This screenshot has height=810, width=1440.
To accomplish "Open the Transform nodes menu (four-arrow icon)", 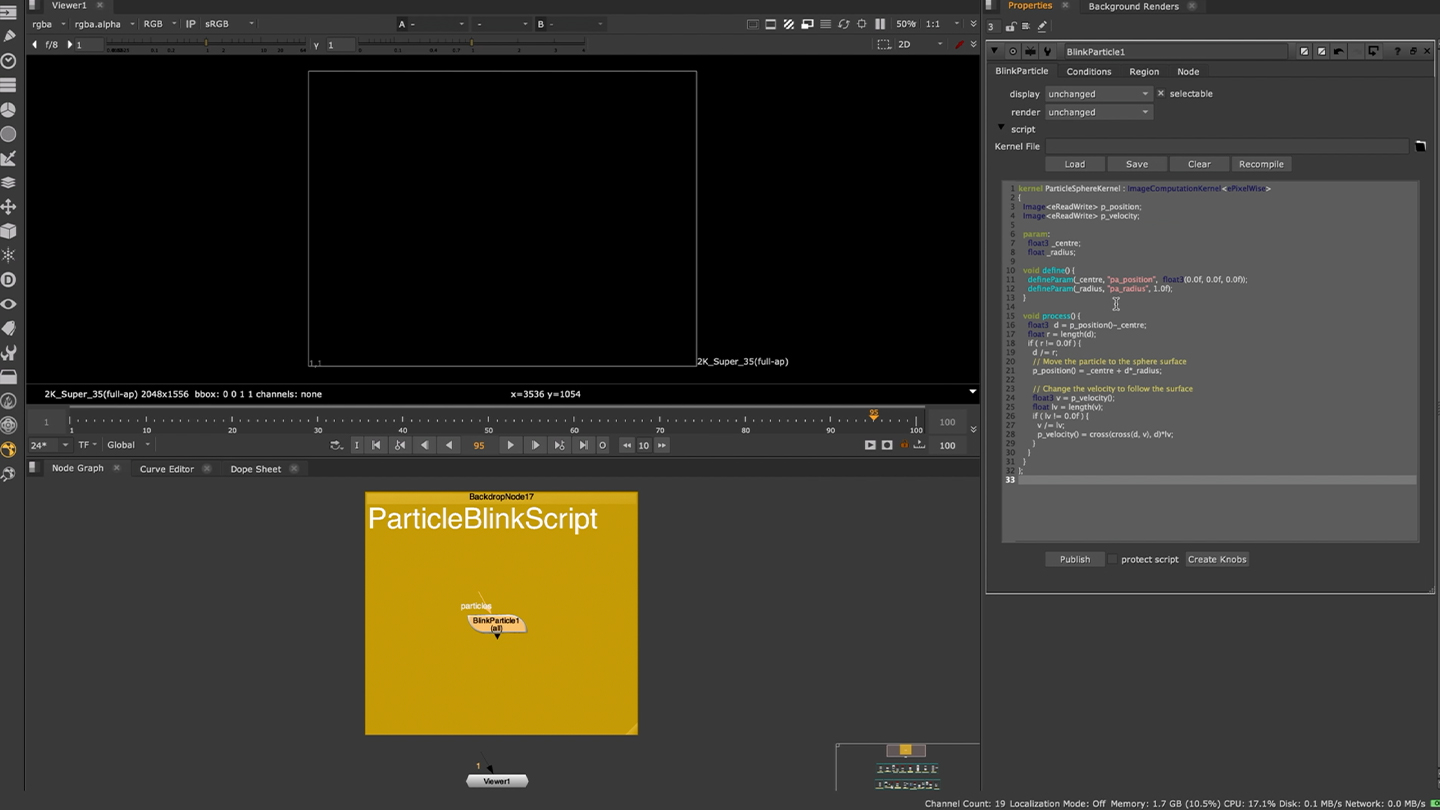I will pyautogui.click(x=8, y=207).
